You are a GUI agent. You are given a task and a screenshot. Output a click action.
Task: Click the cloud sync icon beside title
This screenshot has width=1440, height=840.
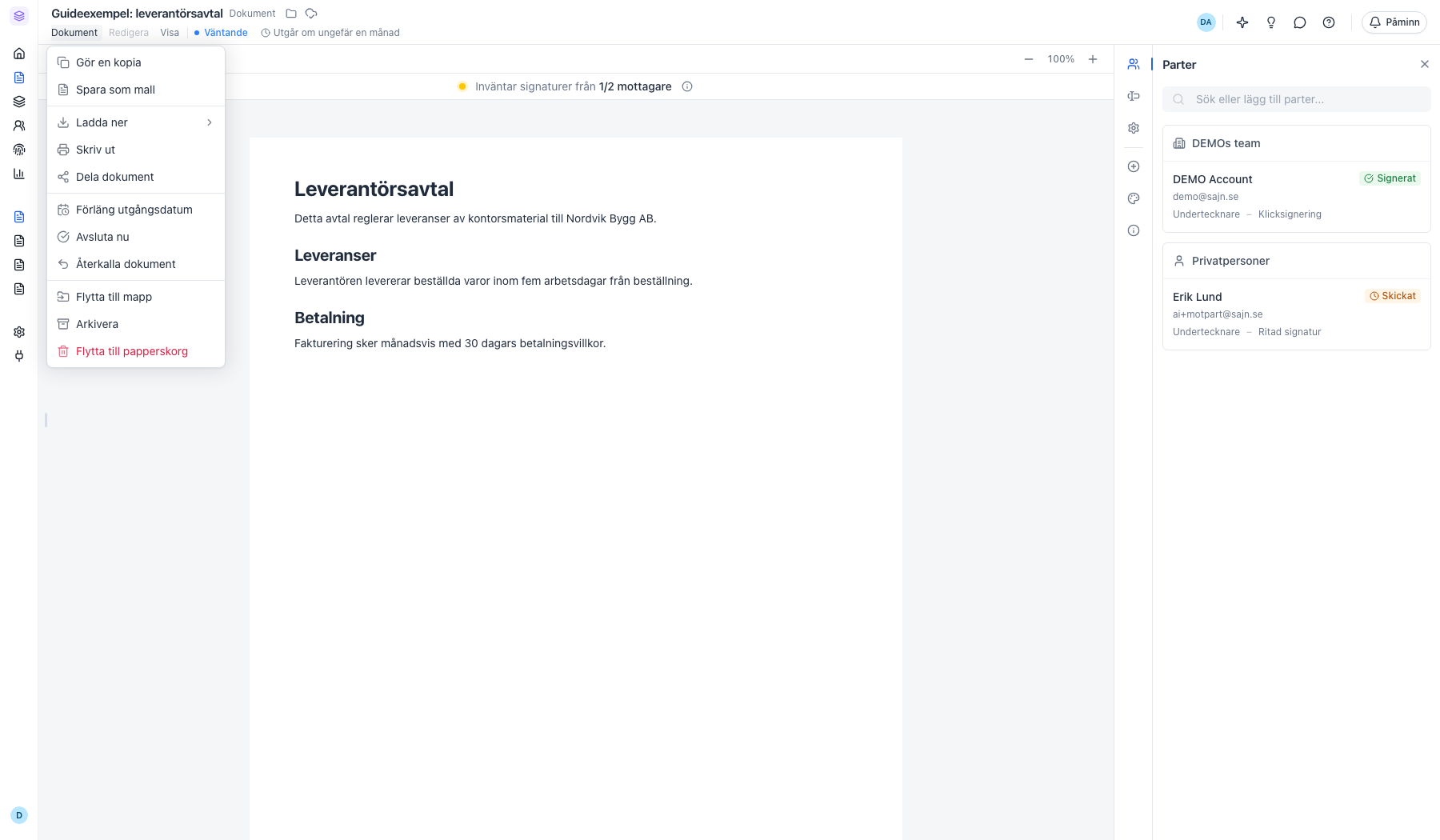pos(311,14)
